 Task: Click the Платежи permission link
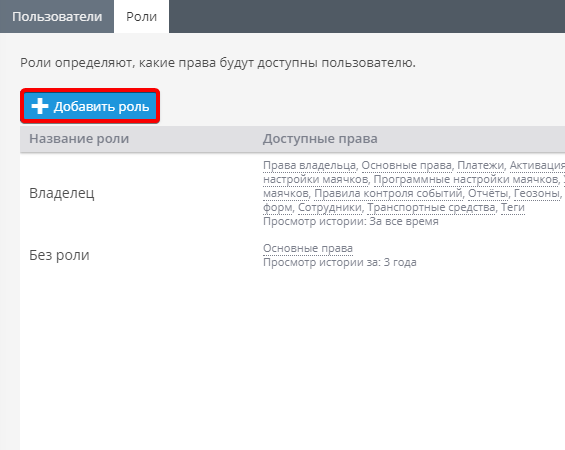tap(480, 165)
